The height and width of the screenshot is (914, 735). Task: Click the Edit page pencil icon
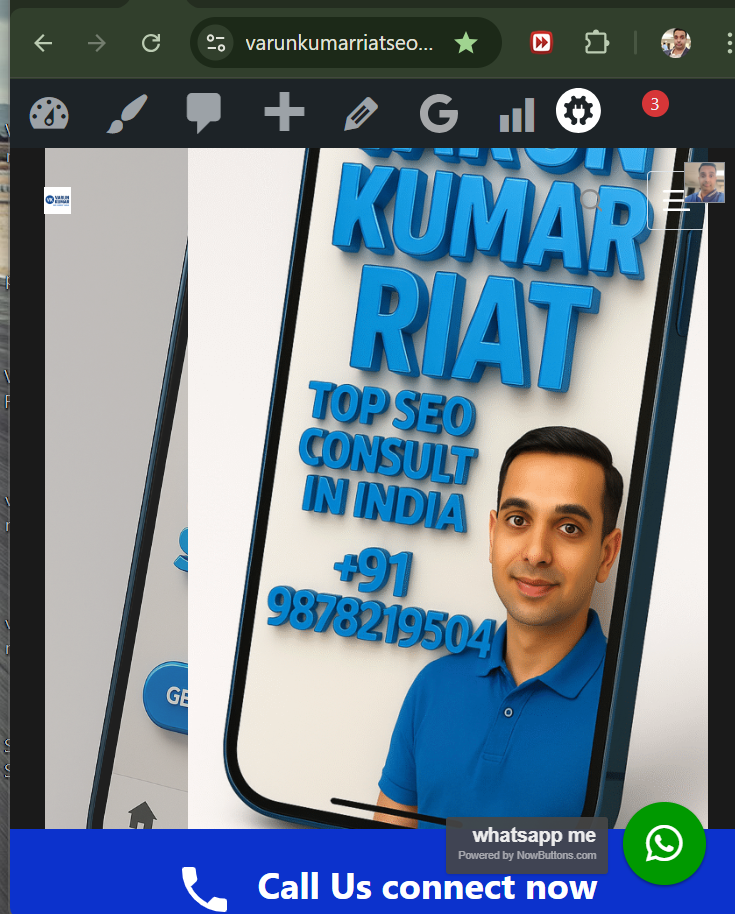tap(361, 113)
